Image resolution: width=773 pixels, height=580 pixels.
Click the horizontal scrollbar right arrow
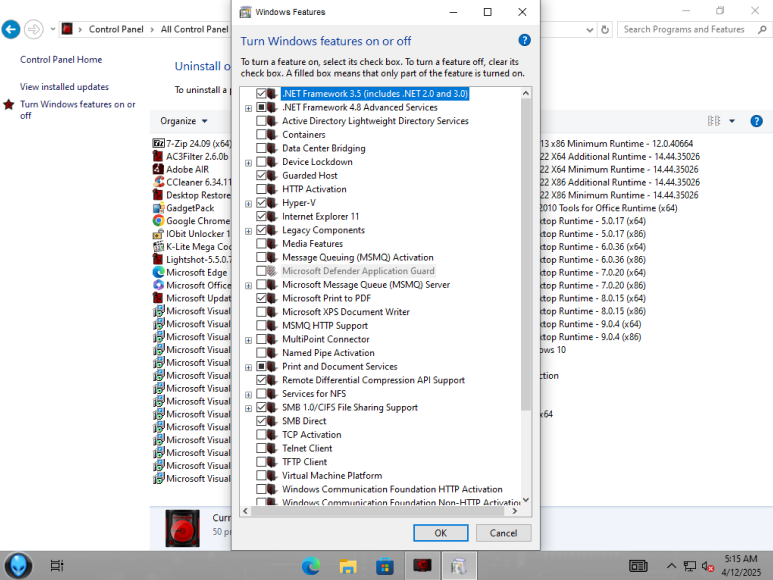pos(515,511)
